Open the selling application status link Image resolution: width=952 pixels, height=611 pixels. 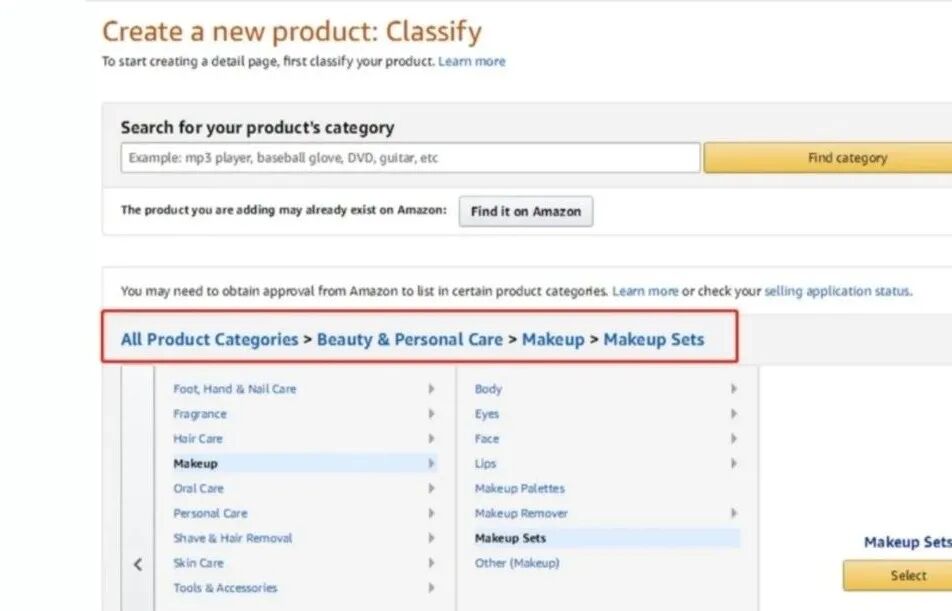point(837,291)
